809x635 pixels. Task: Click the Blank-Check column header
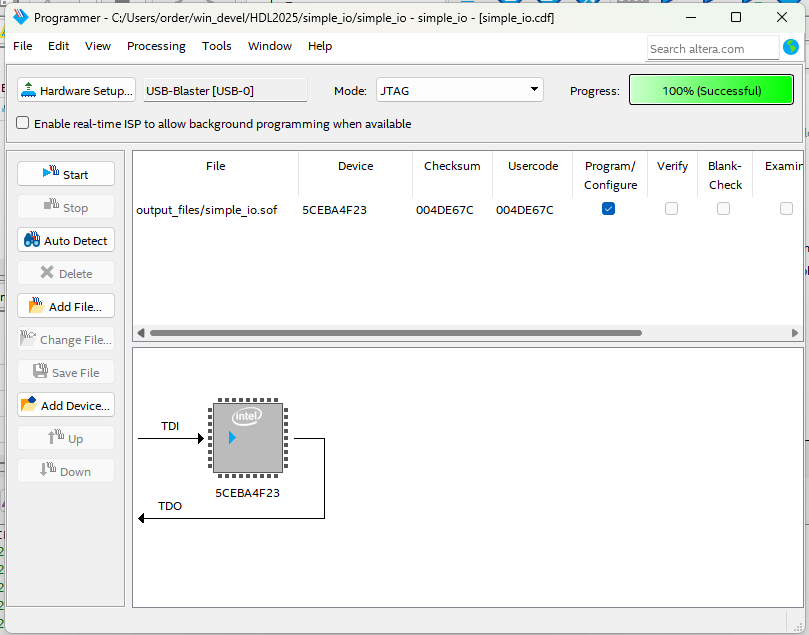(725, 174)
